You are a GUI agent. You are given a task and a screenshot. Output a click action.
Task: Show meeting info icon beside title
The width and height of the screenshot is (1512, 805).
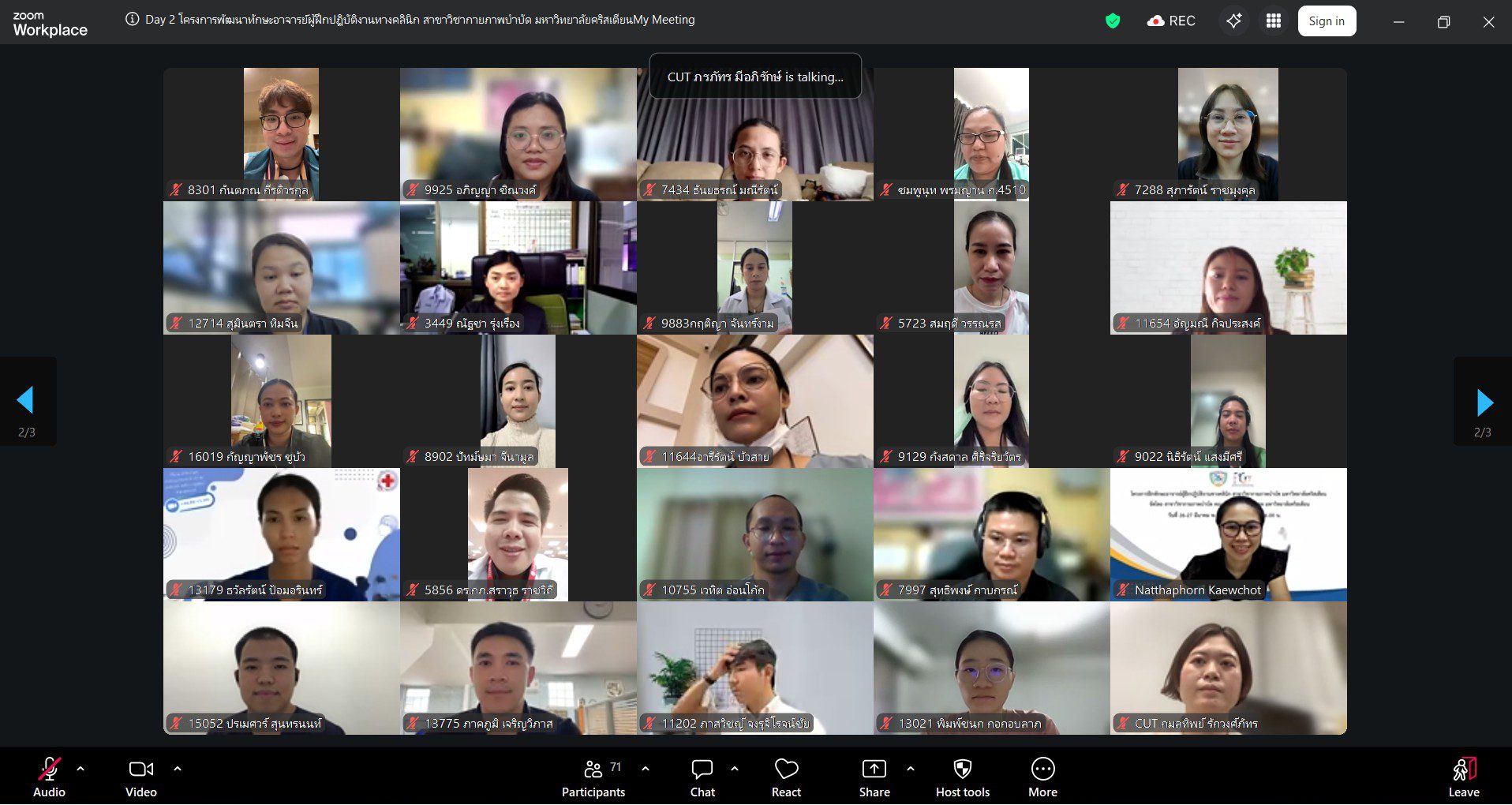point(132,20)
